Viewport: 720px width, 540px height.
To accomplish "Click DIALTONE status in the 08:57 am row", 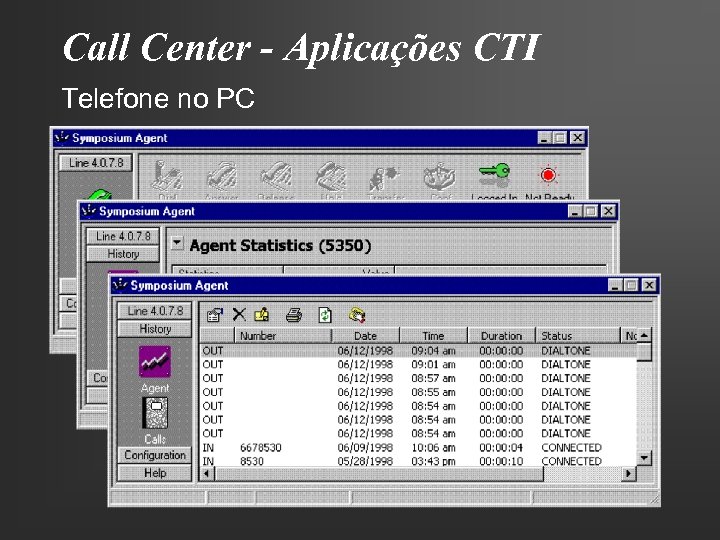I will pos(566,378).
